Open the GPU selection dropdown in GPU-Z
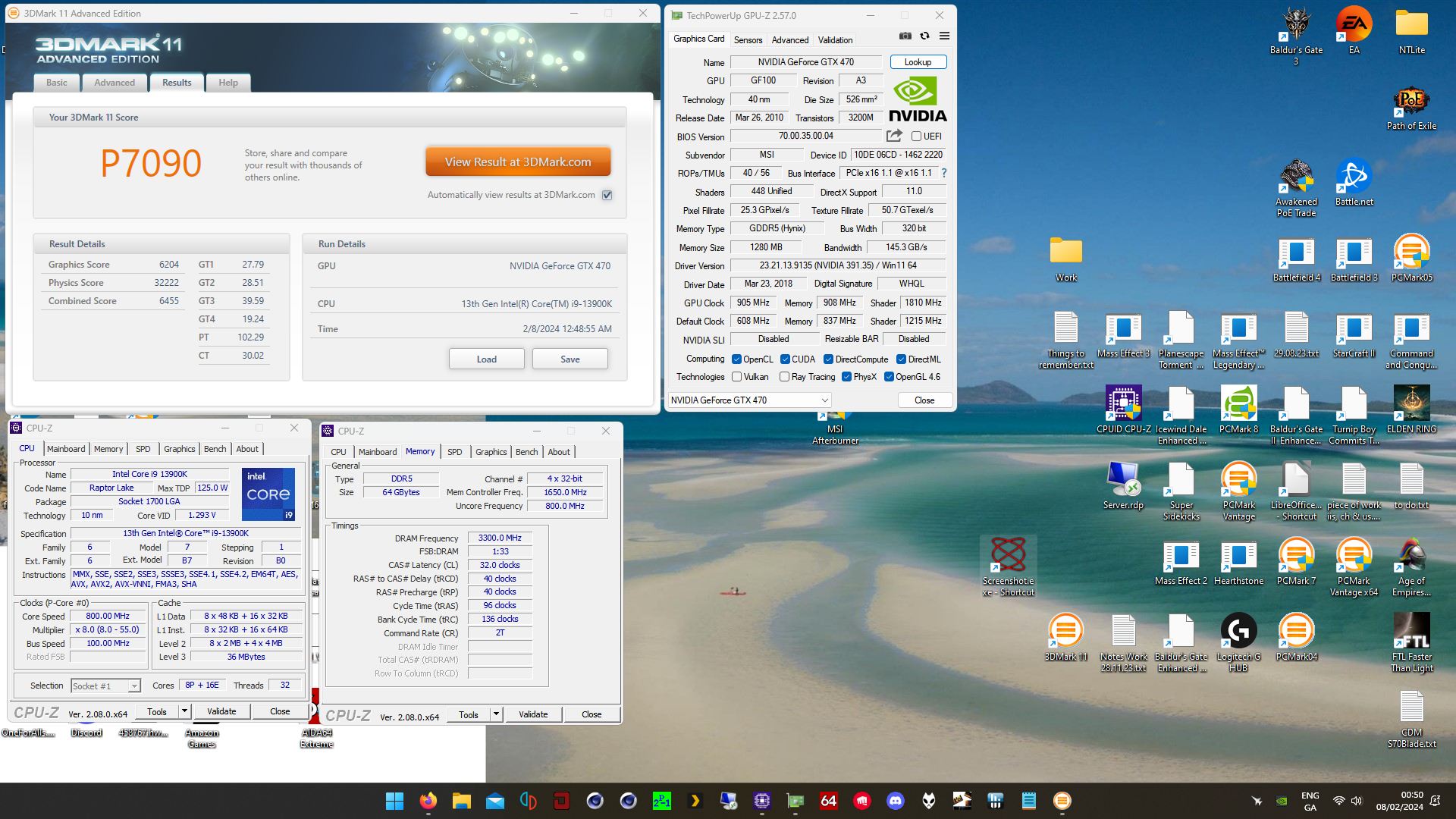This screenshot has height=819, width=1456. pyautogui.click(x=749, y=400)
